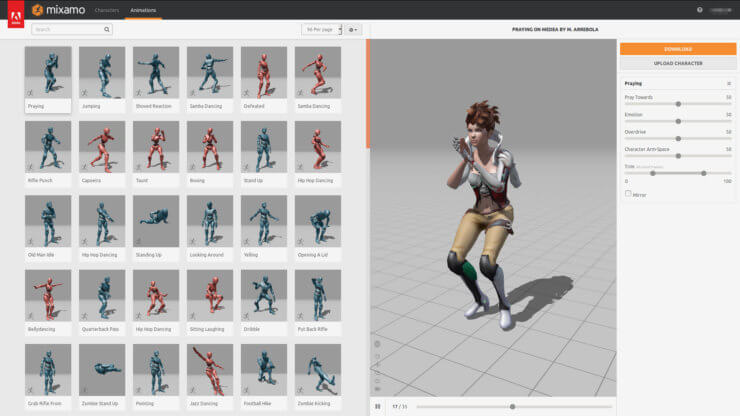Click the animation timeline scrubber handle

[513, 406]
